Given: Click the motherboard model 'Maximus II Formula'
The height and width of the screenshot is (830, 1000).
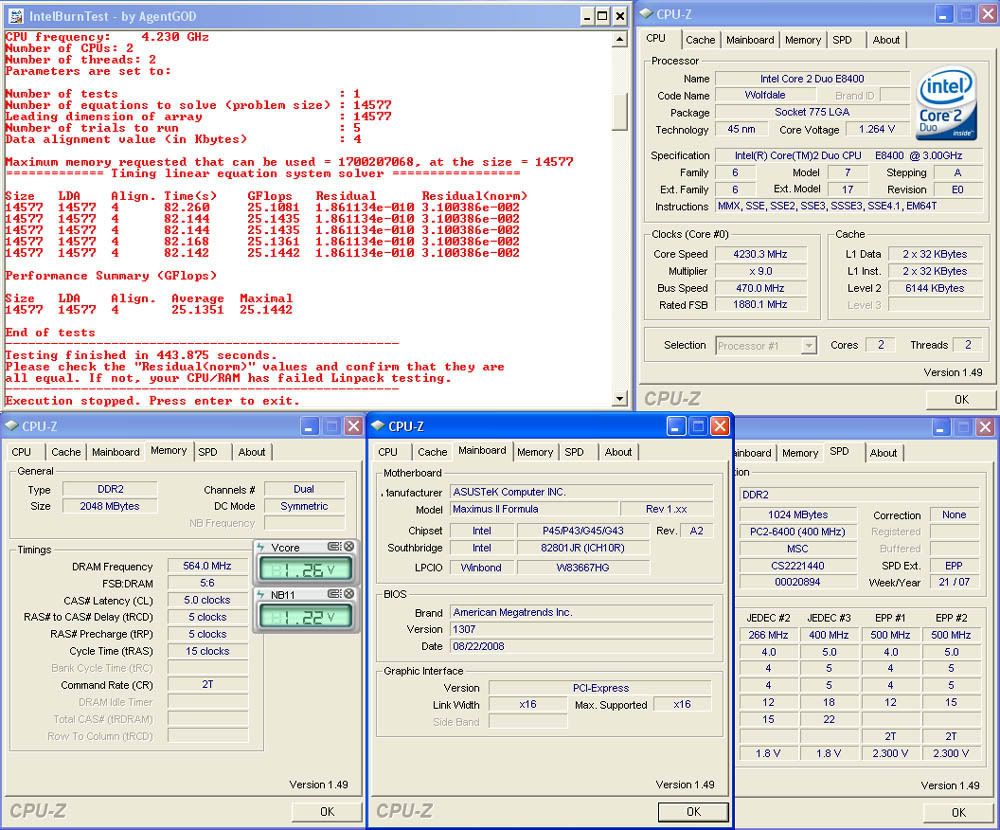Looking at the screenshot, I should coord(534,509).
